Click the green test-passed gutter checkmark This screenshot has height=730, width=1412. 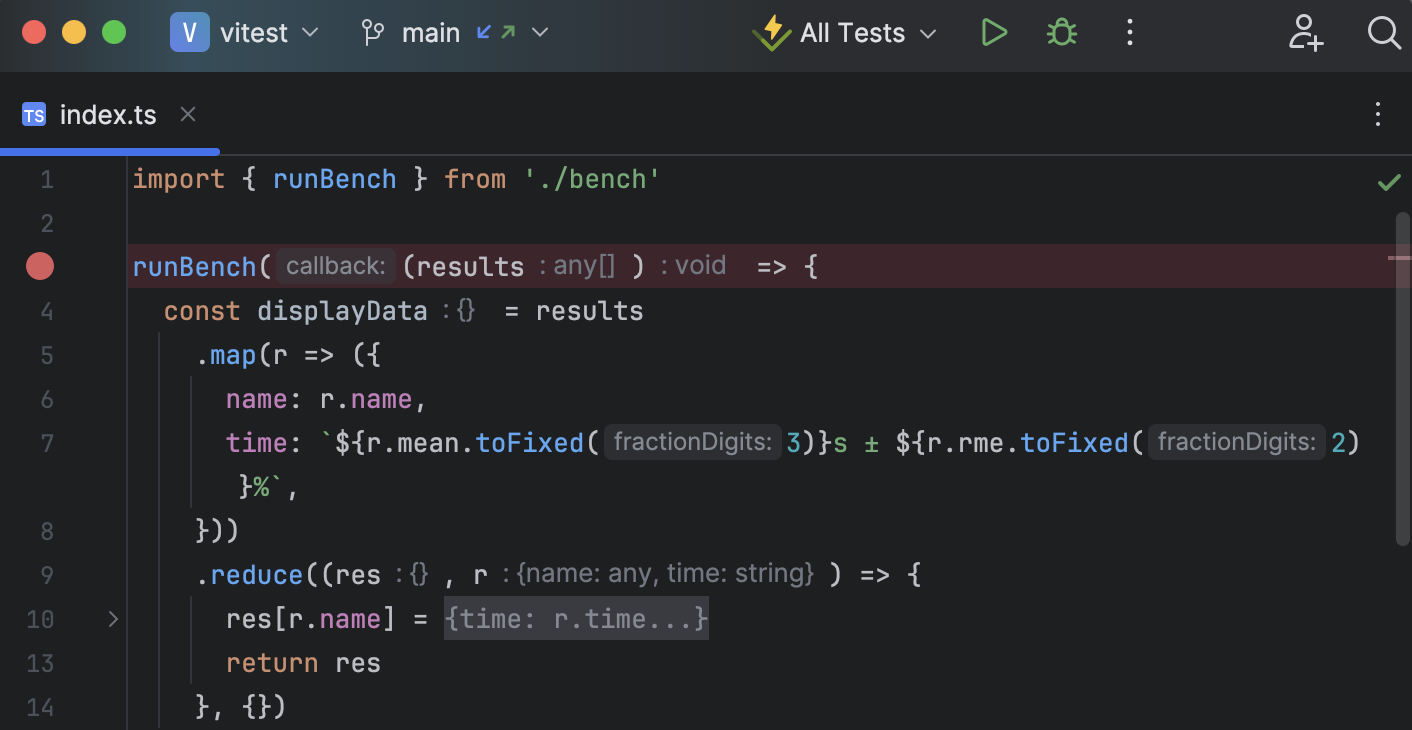[x=1388, y=181]
